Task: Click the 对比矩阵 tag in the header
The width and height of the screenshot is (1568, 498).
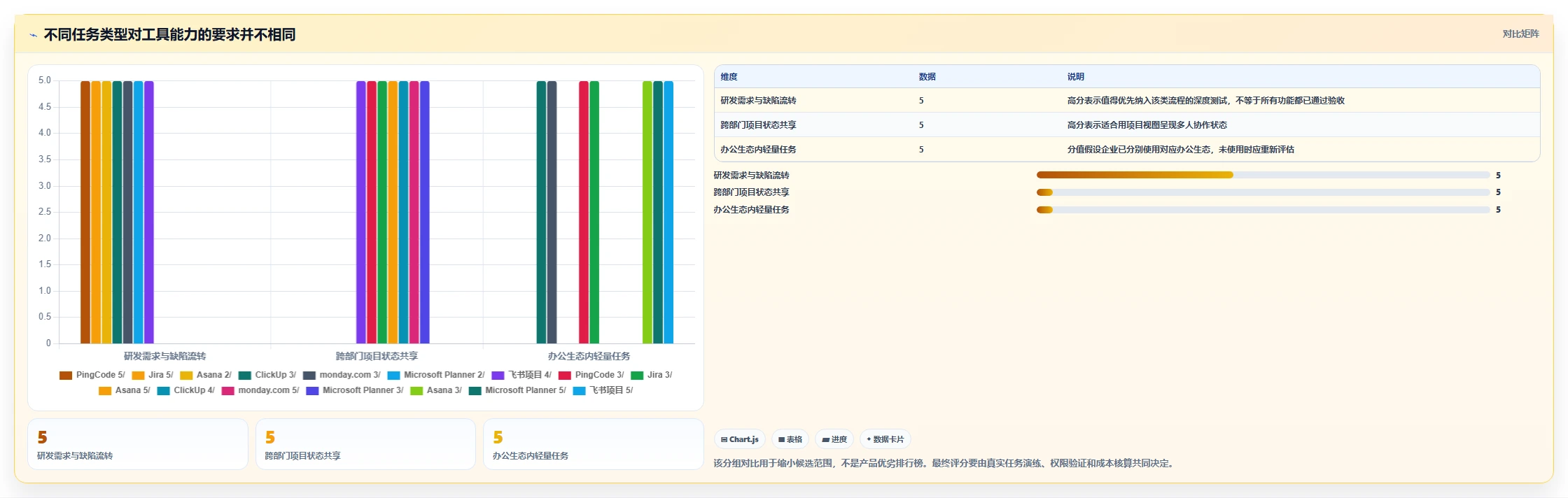Action: point(1520,34)
